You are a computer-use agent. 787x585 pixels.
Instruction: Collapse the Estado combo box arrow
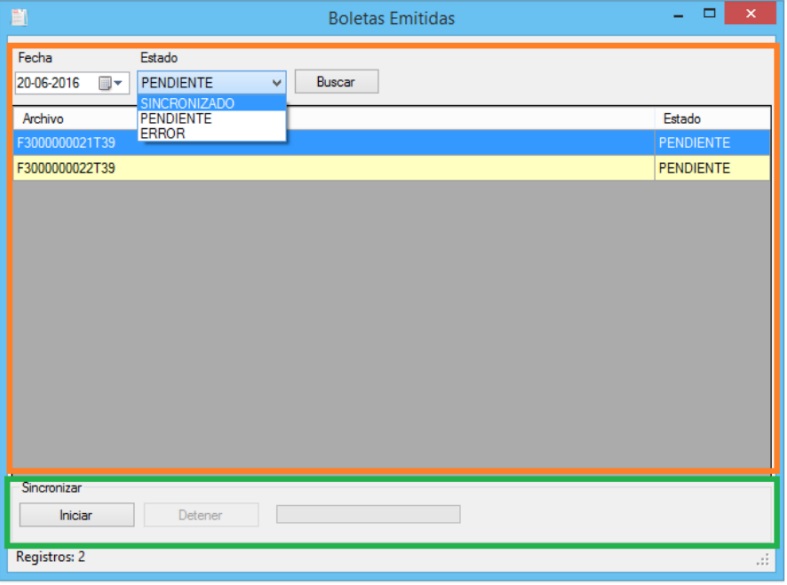(277, 83)
